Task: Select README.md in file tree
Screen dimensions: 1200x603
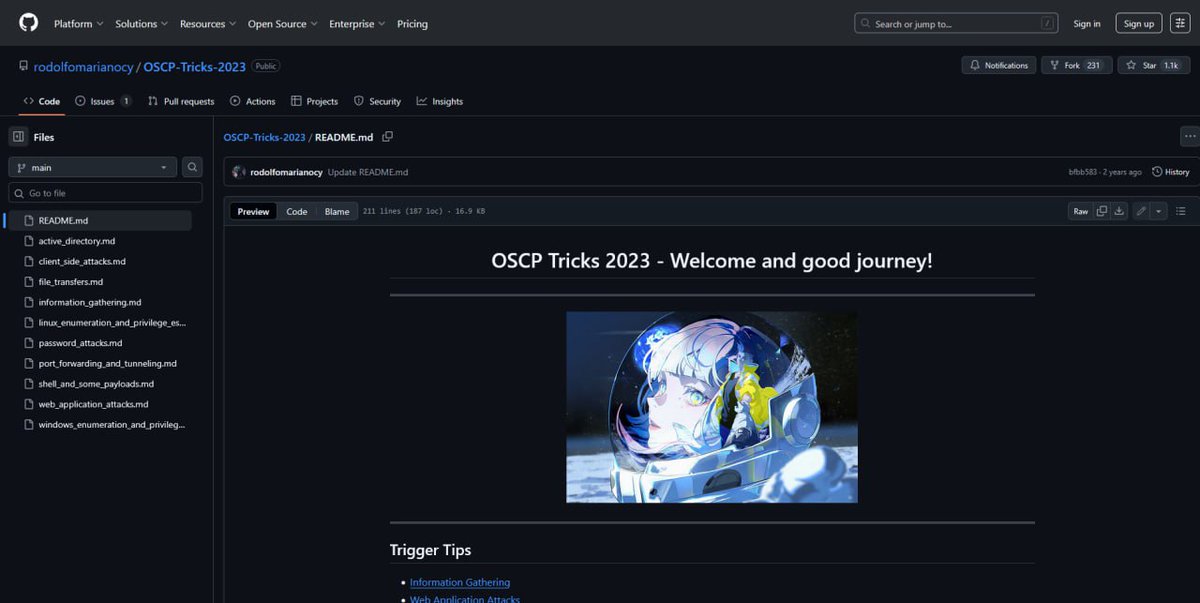Action: point(100,220)
